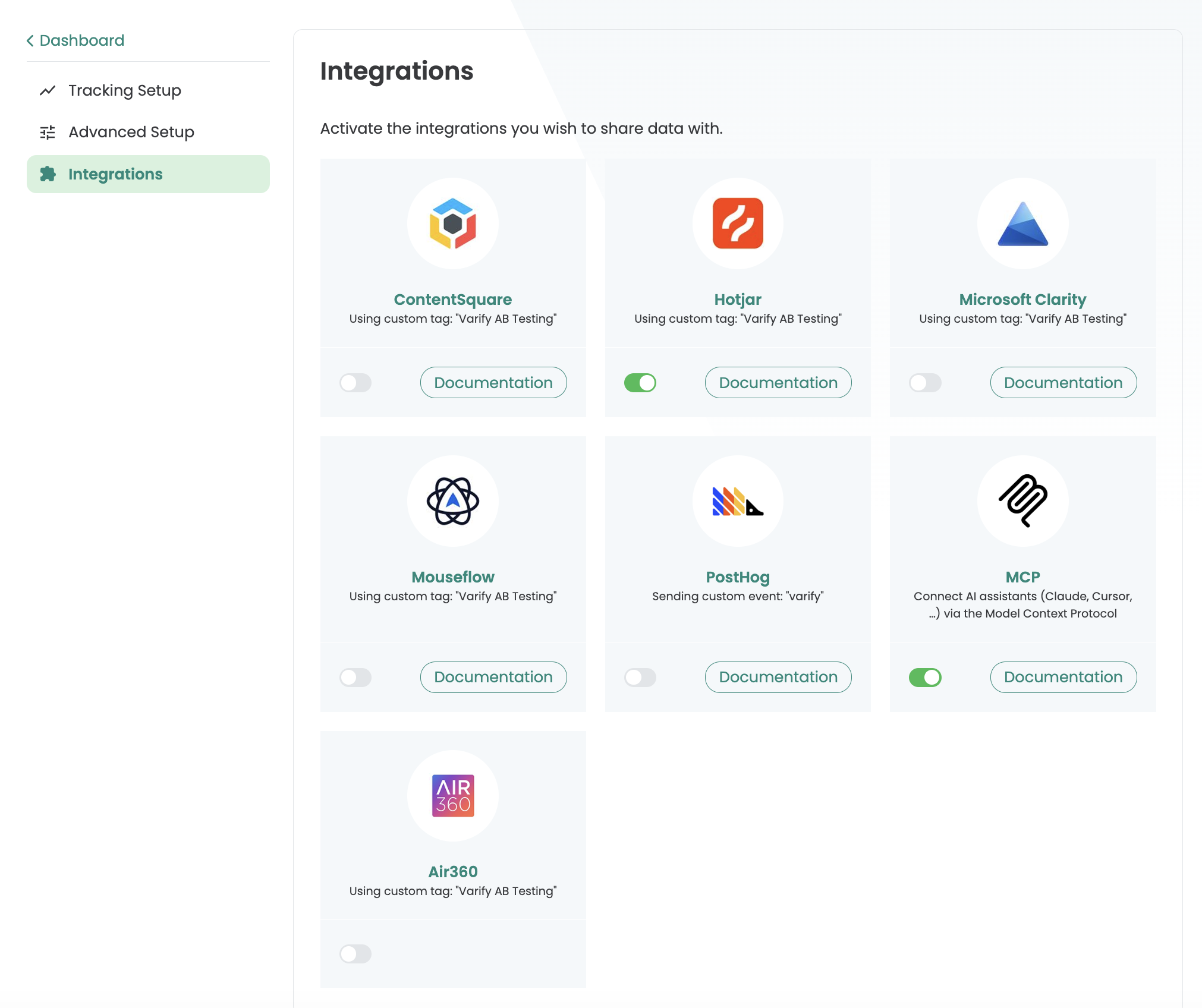This screenshot has height=1008, width=1202.
Task: Click the PostHog title
Action: [x=738, y=577]
